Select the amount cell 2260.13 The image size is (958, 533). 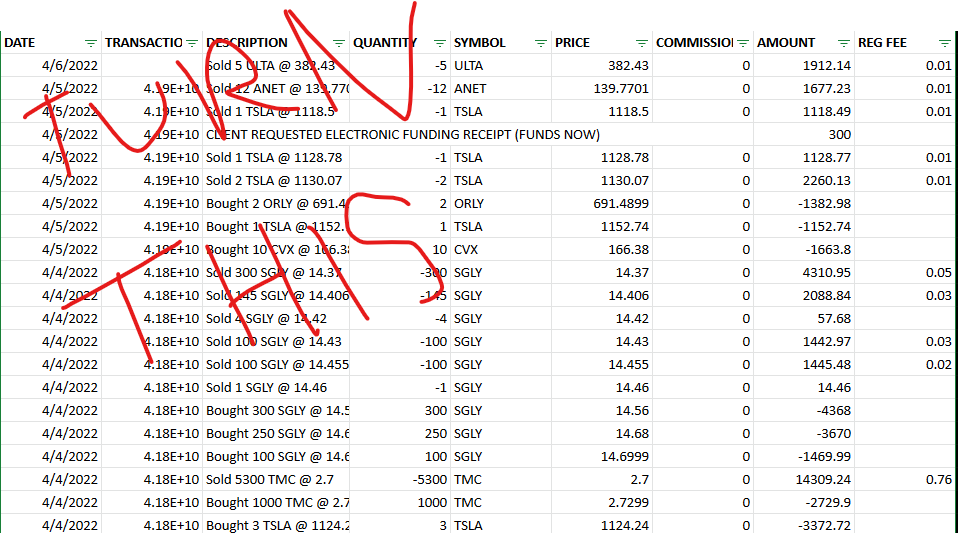pyautogui.click(x=804, y=180)
